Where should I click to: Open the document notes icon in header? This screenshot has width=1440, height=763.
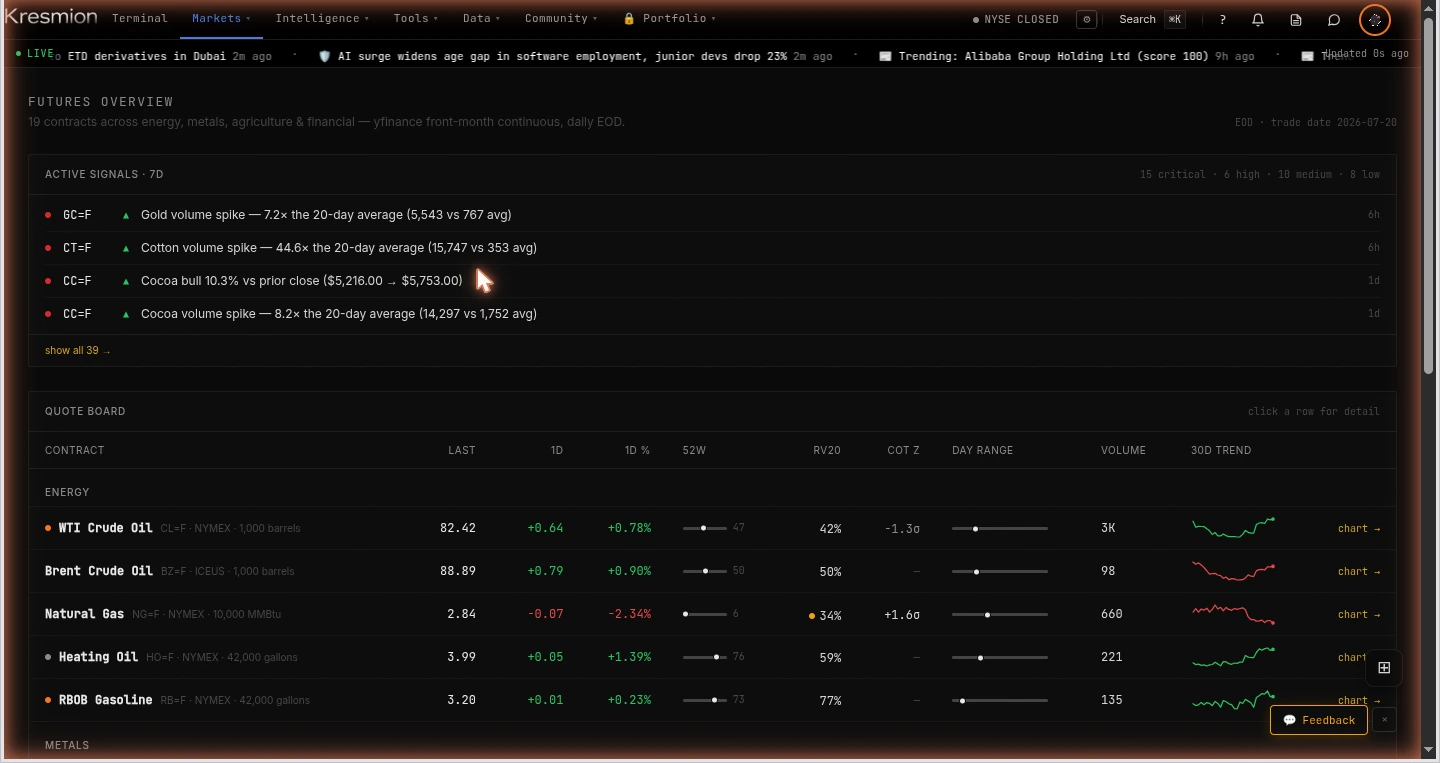(1296, 19)
